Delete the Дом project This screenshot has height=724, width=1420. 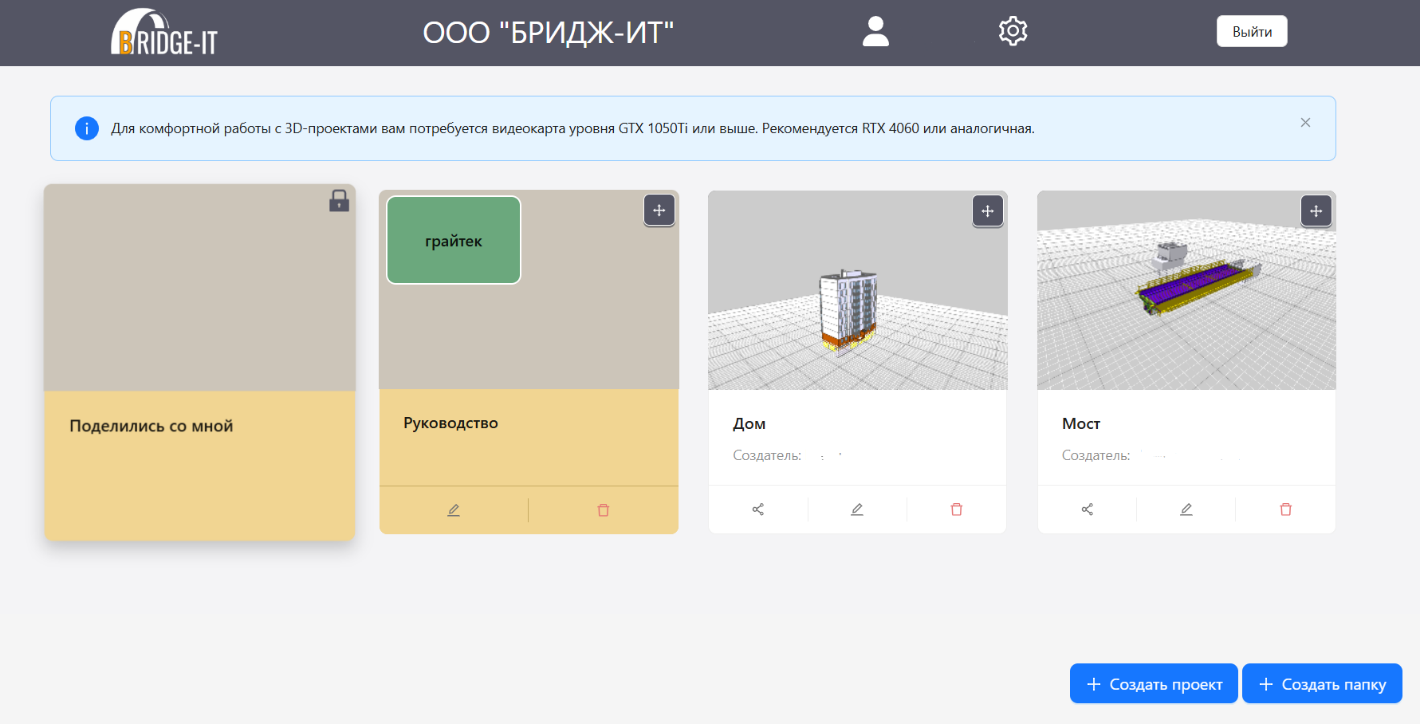(956, 509)
